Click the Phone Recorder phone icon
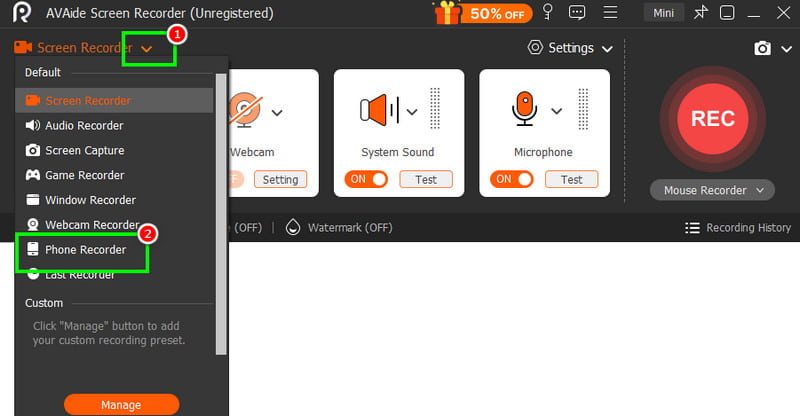The height and width of the screenshot is (416, 800). 33,249
